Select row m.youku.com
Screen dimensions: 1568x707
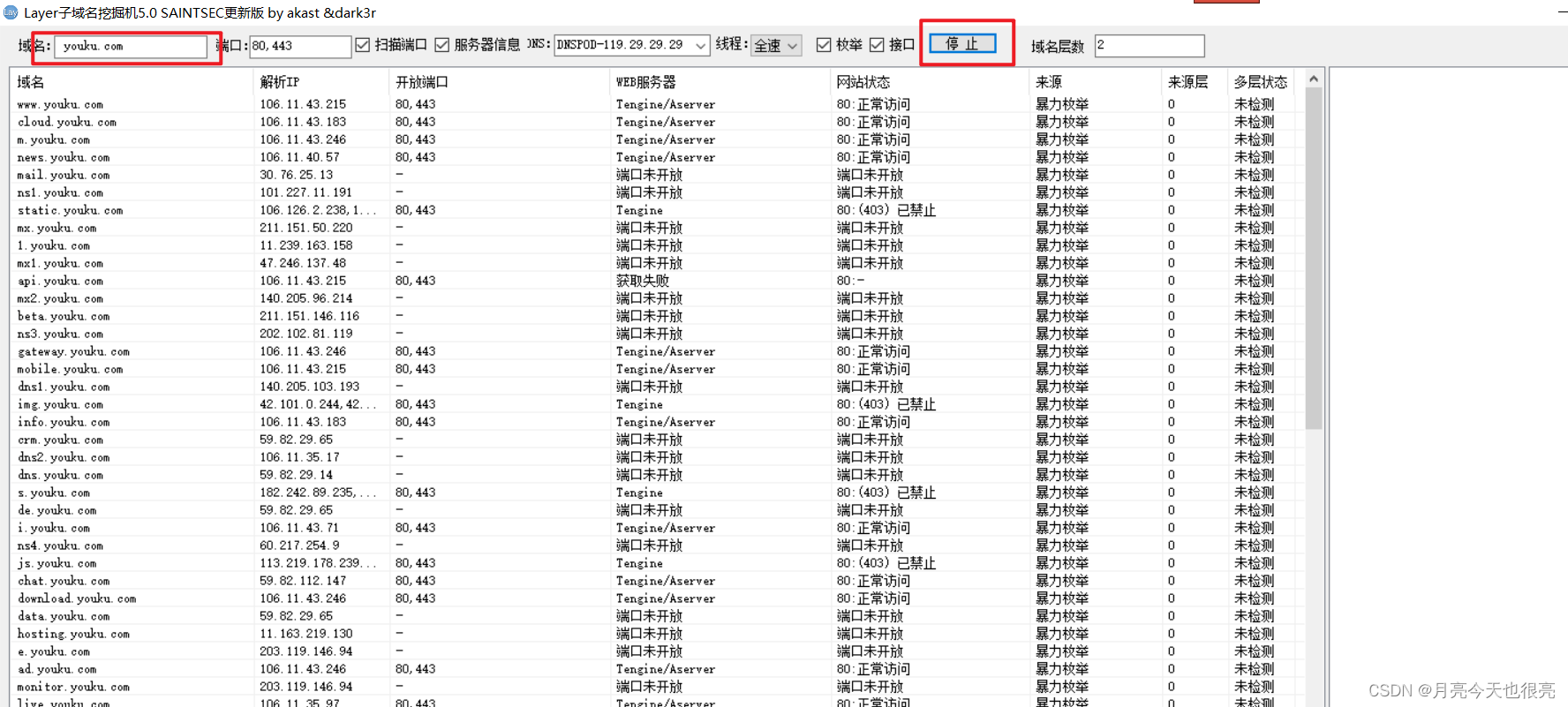658,139
